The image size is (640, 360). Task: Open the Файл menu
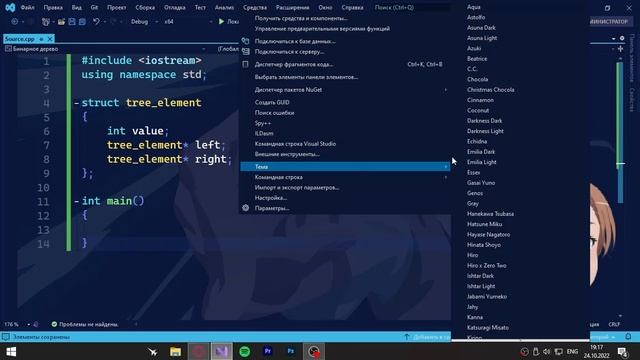coord(27,7)
